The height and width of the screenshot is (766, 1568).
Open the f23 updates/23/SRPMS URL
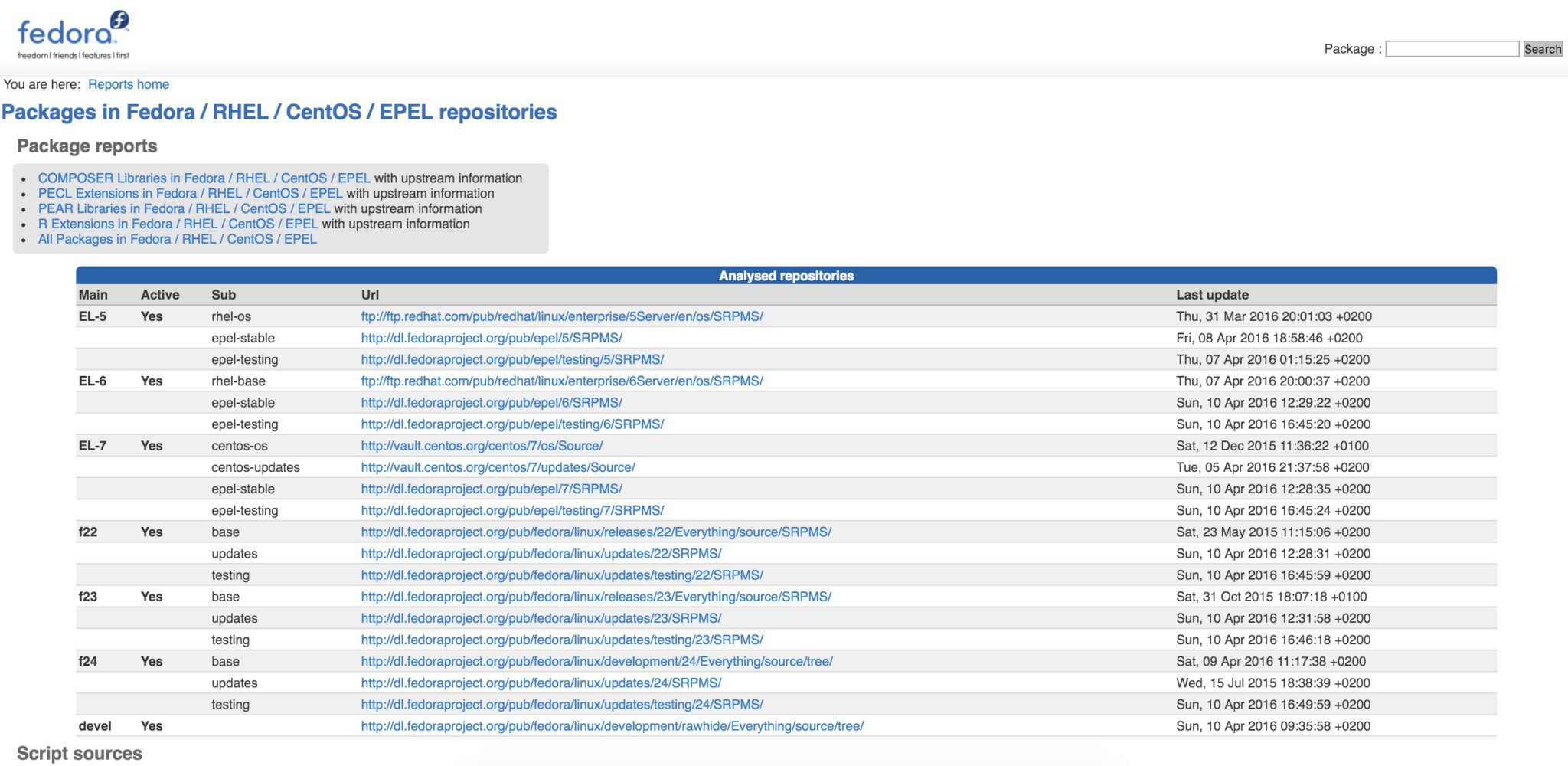click(x=541, y=618)
